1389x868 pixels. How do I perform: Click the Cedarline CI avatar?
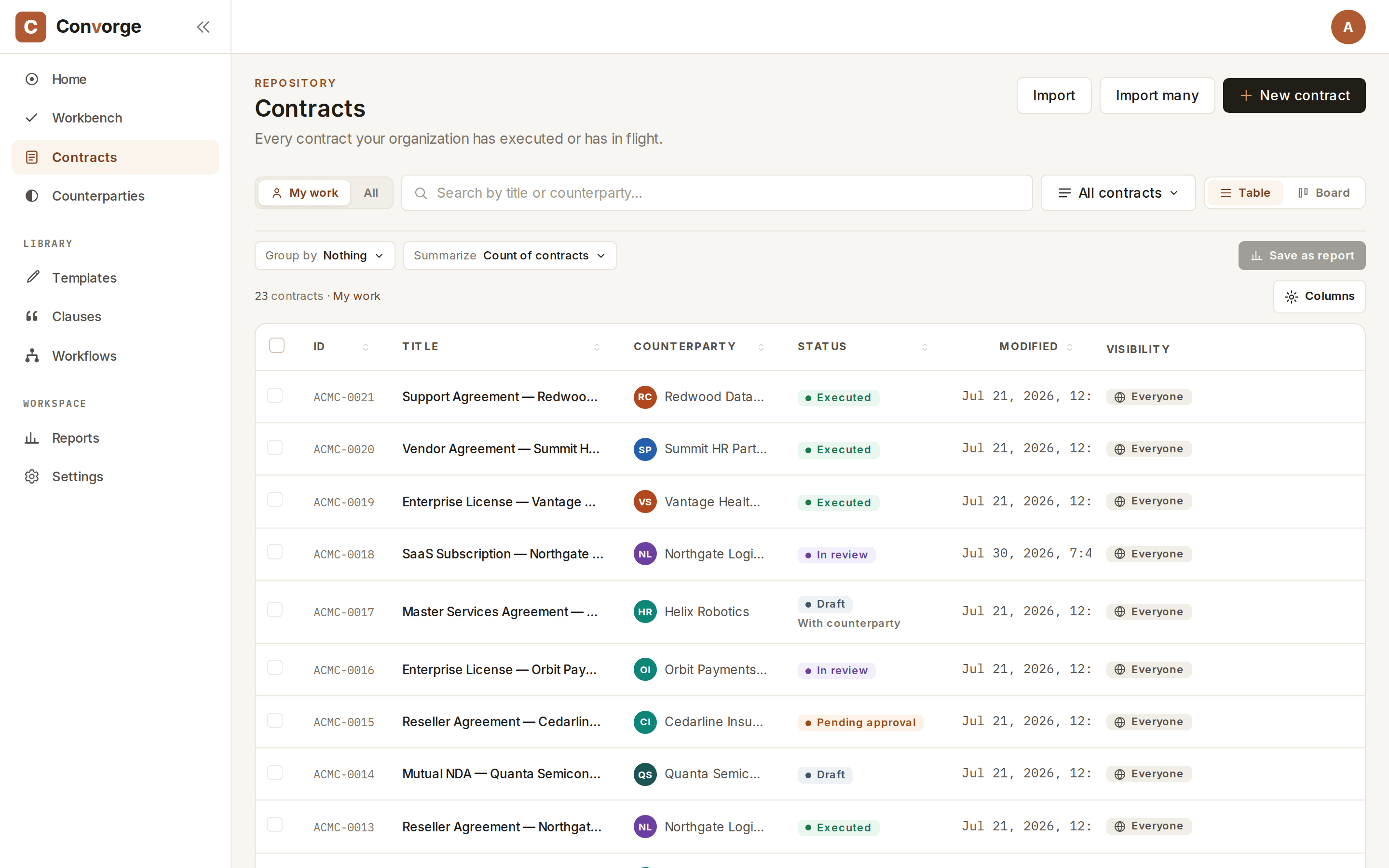[645, 722]
